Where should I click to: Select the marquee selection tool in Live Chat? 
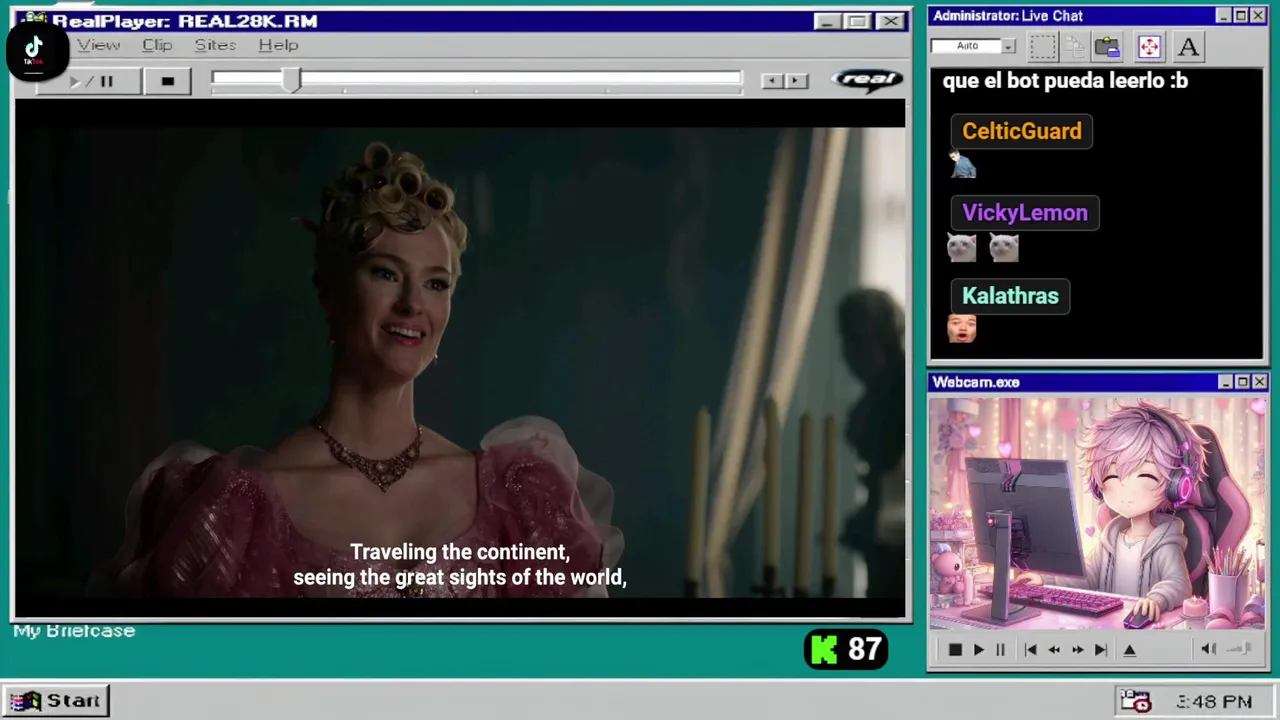coord(1043,46)
